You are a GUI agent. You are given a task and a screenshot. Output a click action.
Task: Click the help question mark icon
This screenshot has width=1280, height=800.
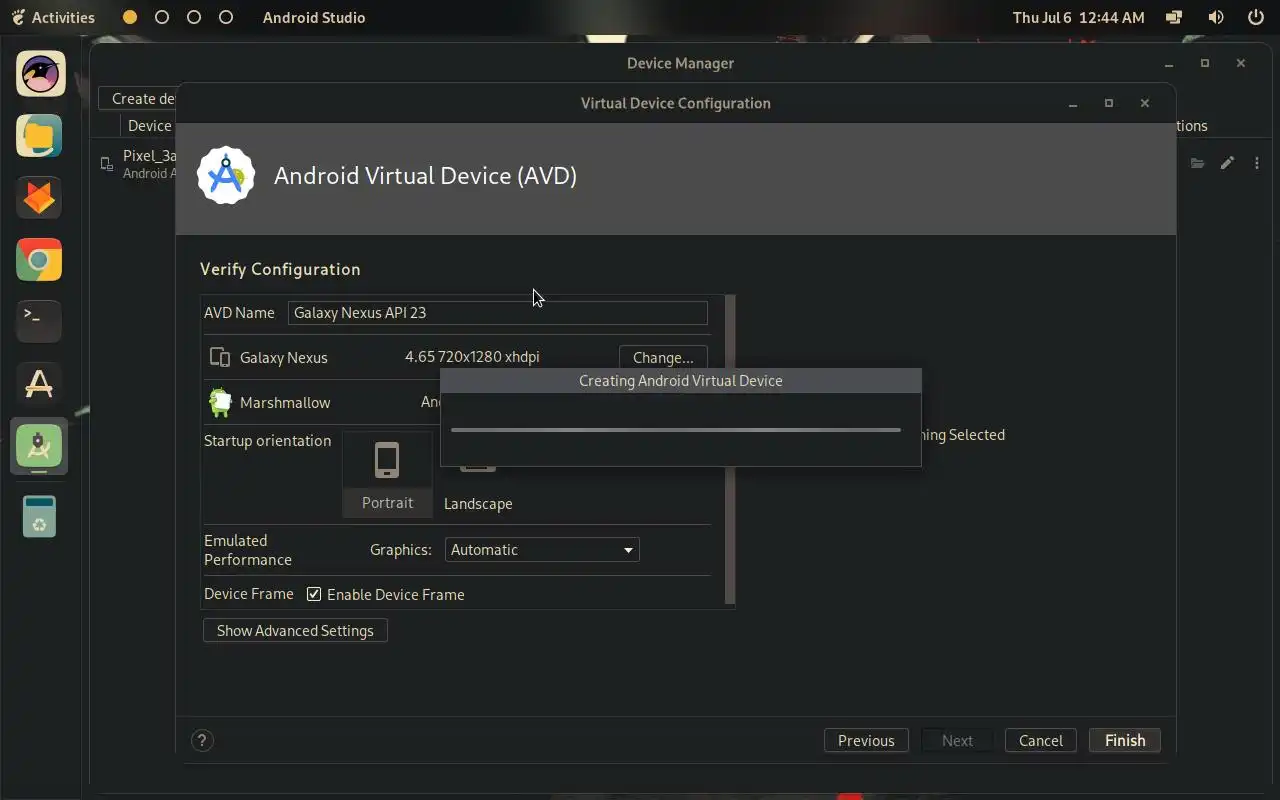(x=202, y=740)
